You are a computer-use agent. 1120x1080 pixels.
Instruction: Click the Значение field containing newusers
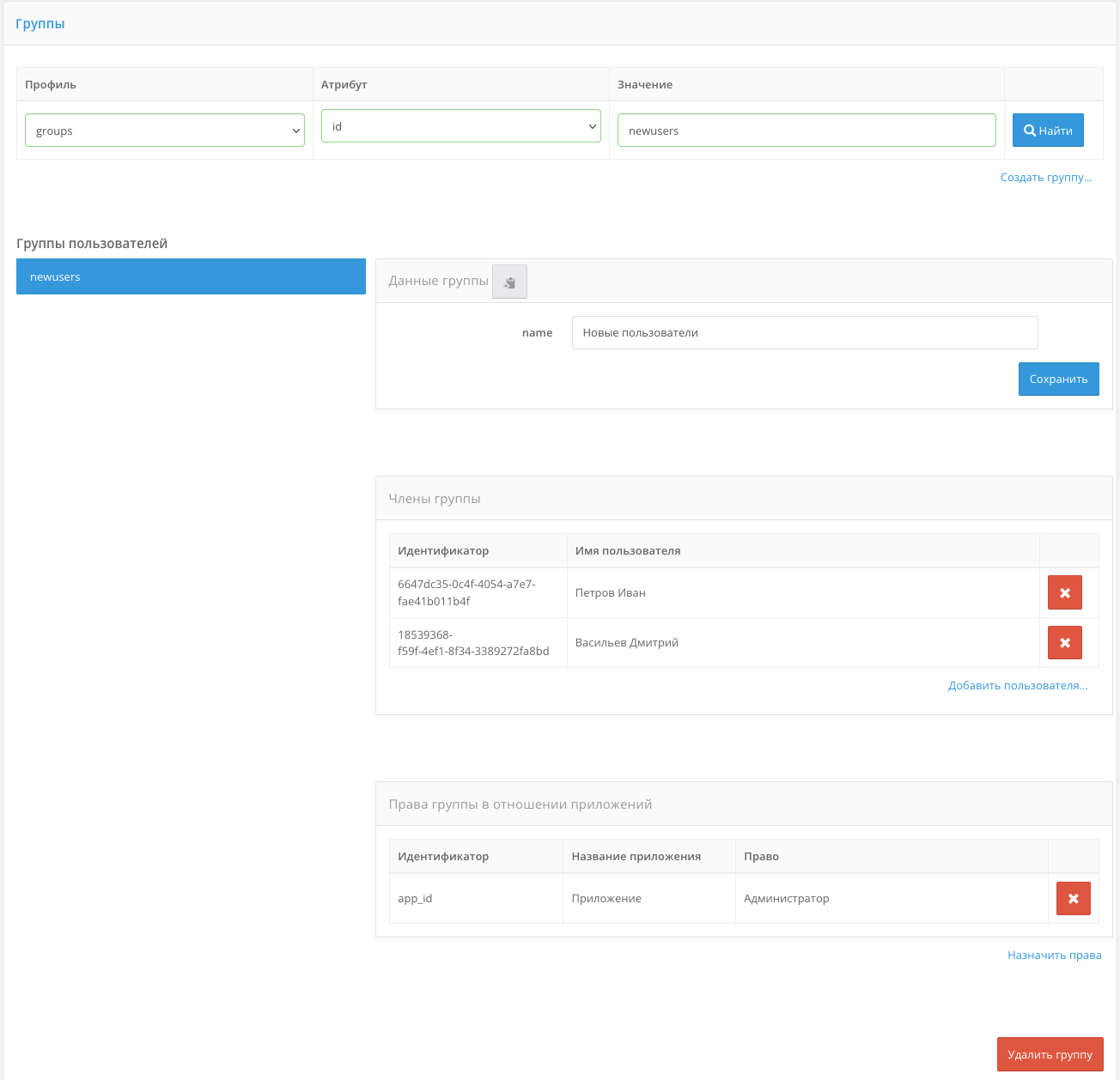pyautogui.click(x=807, y=130)
